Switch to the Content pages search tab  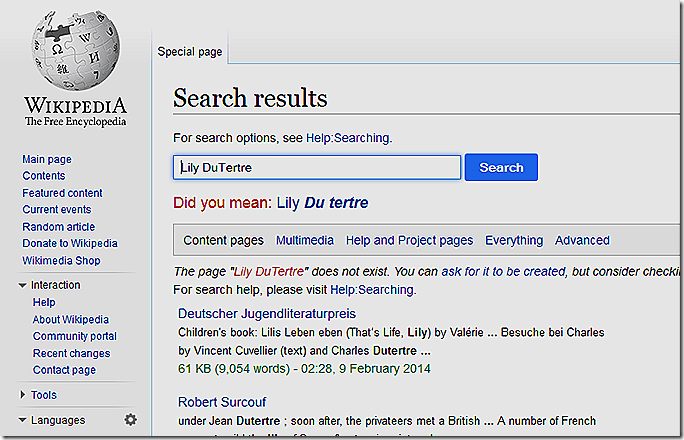223,240
